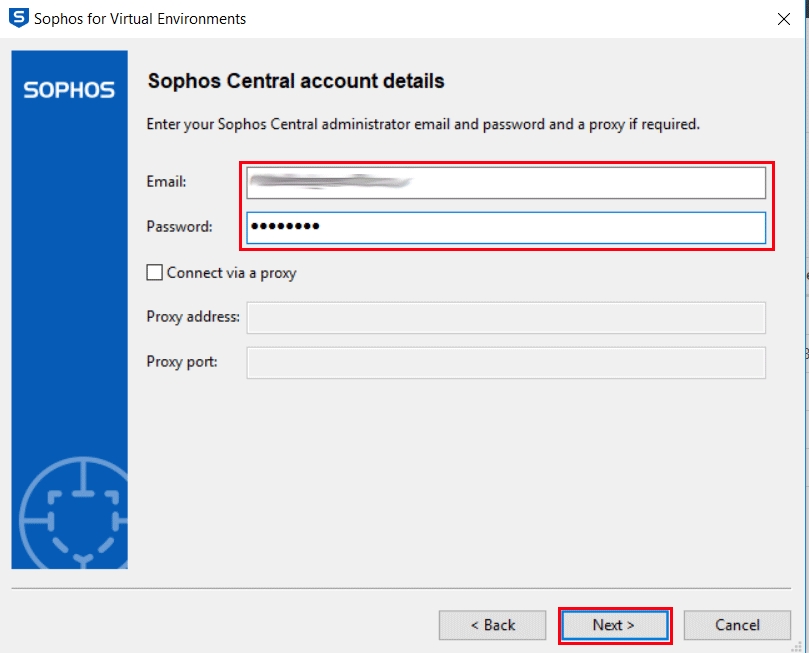Viewport: 809px width, 653px height.
Task: Click the Password: label
Action: coord(179,226)
